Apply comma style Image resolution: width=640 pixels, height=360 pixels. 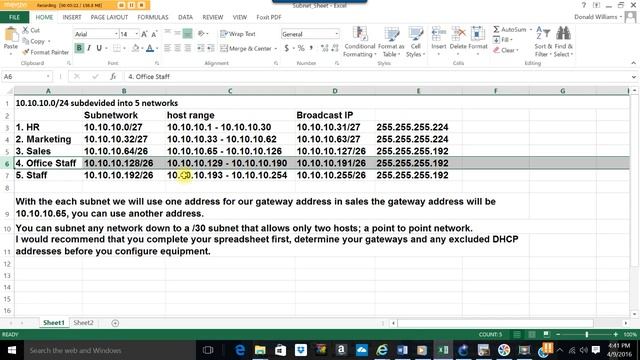tap(311, 48)
